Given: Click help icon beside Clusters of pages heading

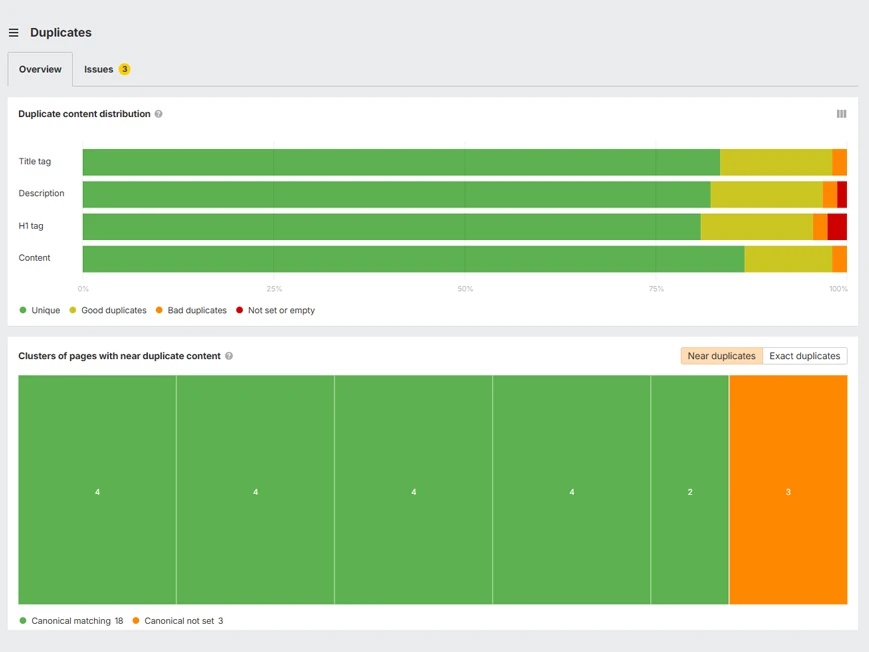Looking at the screenshot, I should pos(229,356).
